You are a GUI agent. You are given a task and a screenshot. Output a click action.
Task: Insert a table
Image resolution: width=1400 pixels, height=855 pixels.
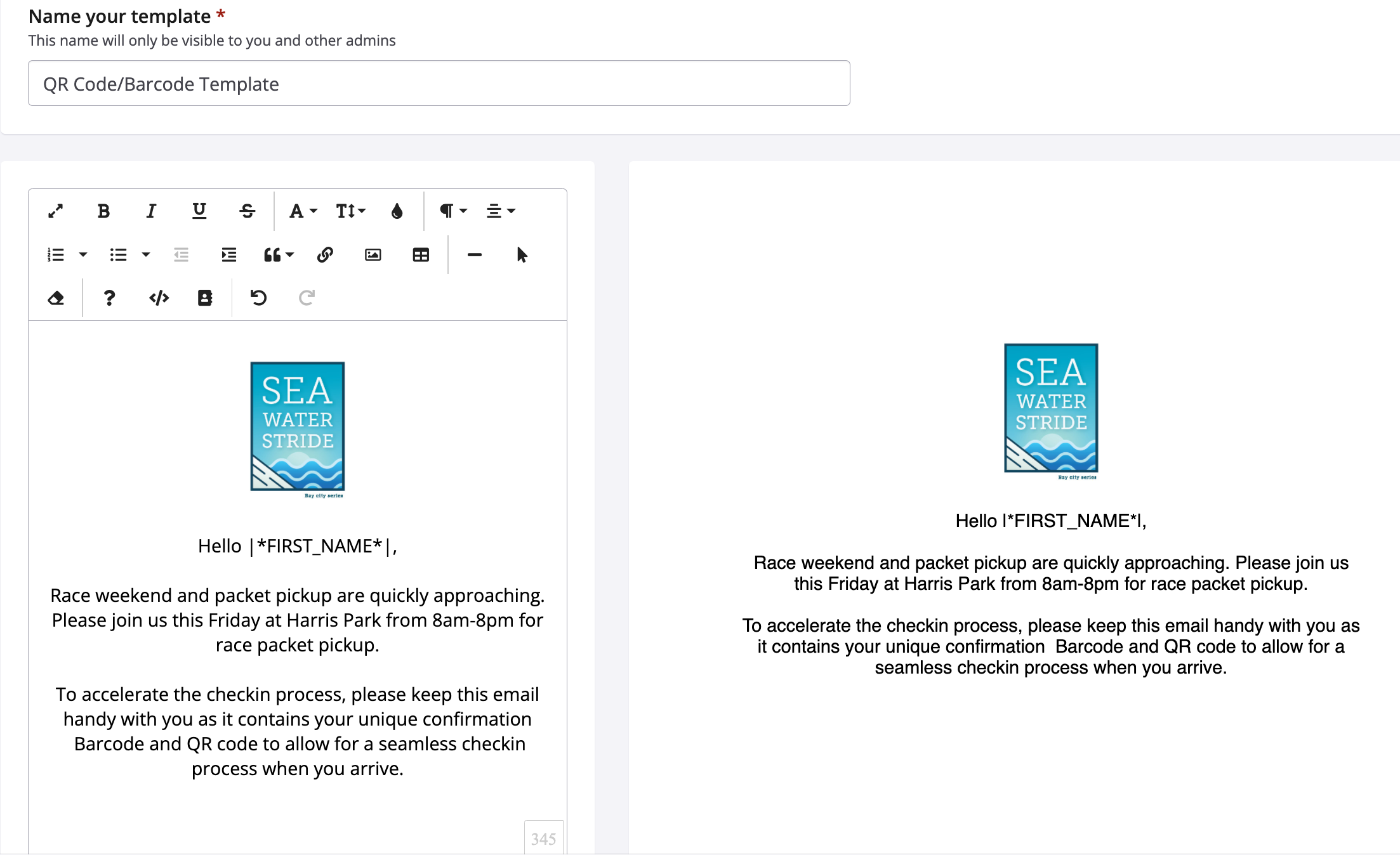coord(421,255)
